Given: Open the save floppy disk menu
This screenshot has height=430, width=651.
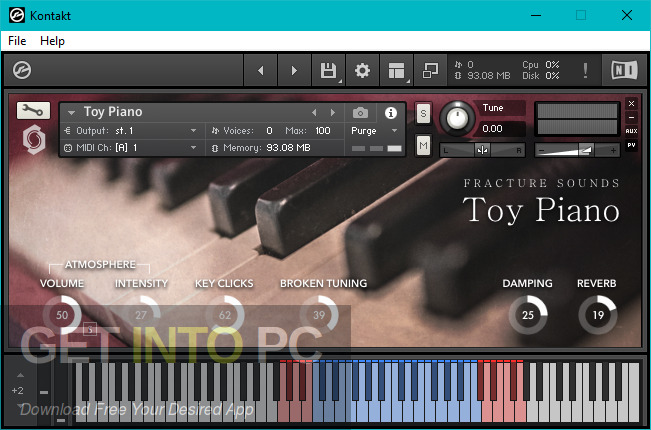Looking at the screenshot, I should [328, 71].
